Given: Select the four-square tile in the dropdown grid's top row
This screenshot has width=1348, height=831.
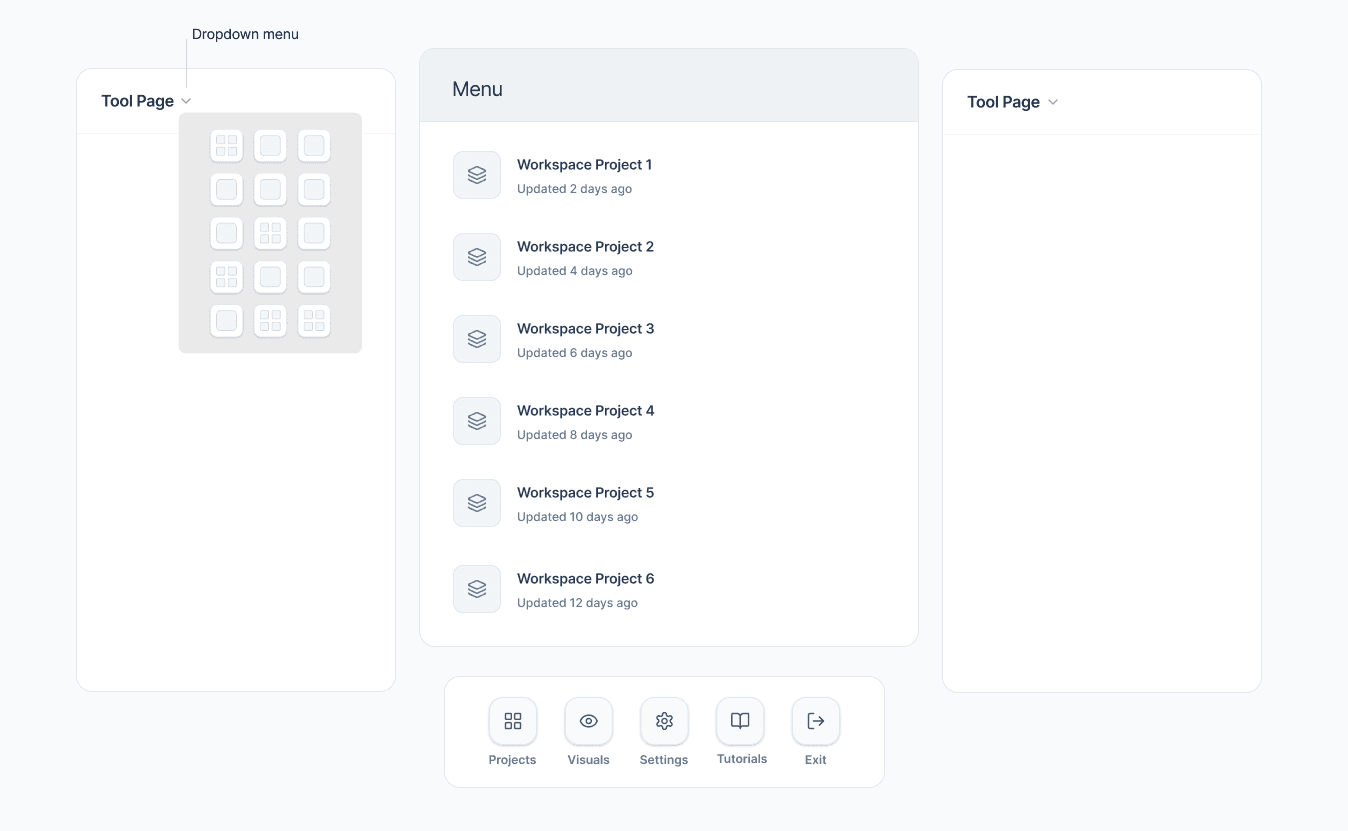Looking at the screenshot, I should tap(227, 146).
